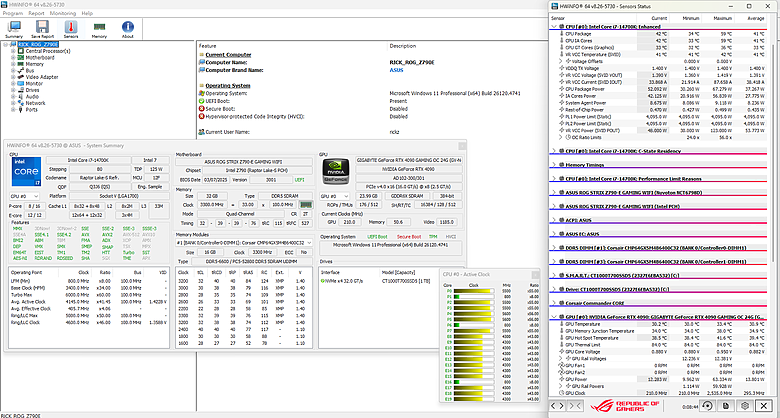Screen dimensions: 780x418
Task: Open the Program menu
Action: [12, 13]
